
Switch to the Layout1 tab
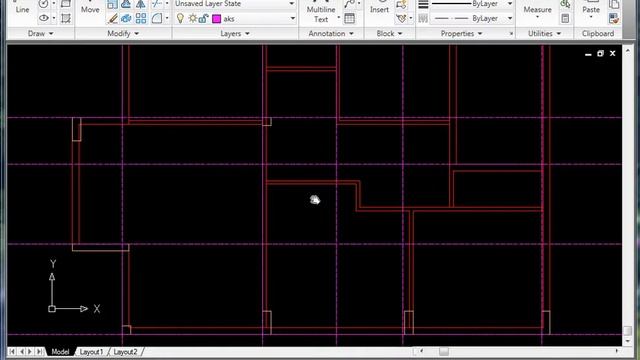[91, 351]
